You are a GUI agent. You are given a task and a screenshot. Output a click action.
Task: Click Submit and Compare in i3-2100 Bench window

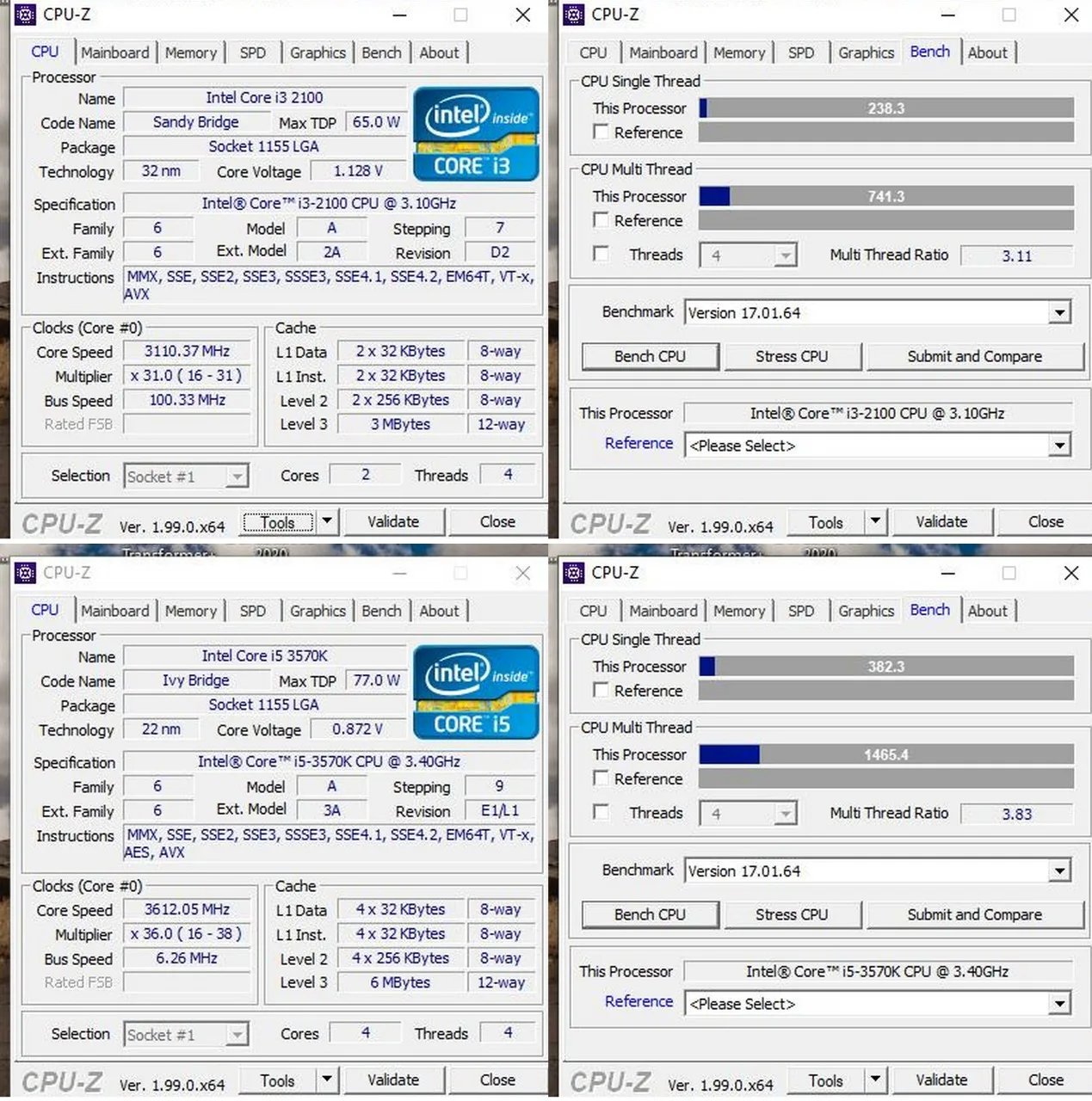[974, 356]
